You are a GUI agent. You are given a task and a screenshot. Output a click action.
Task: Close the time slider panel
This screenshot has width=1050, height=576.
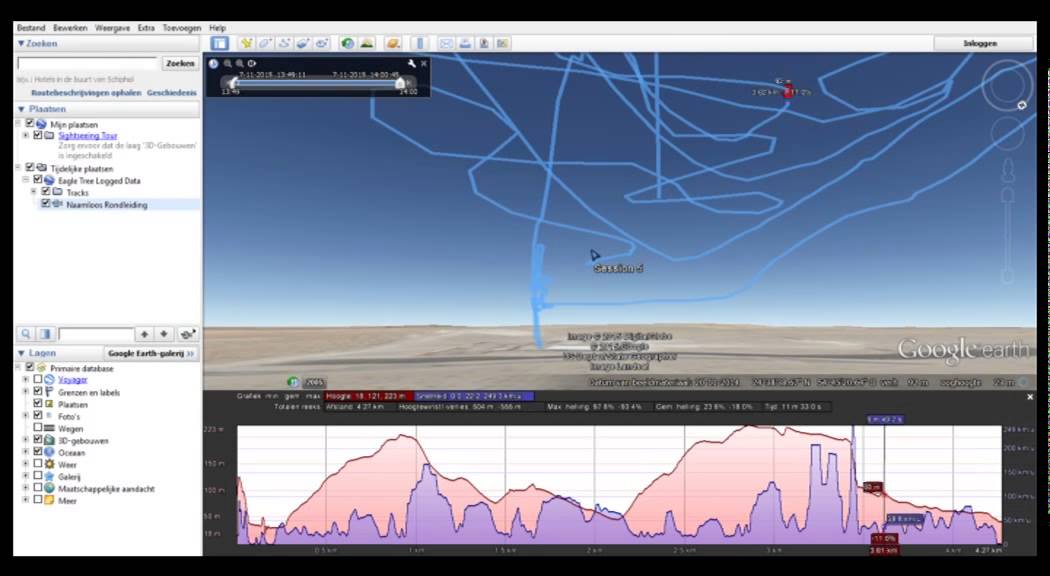pos(424,64)
